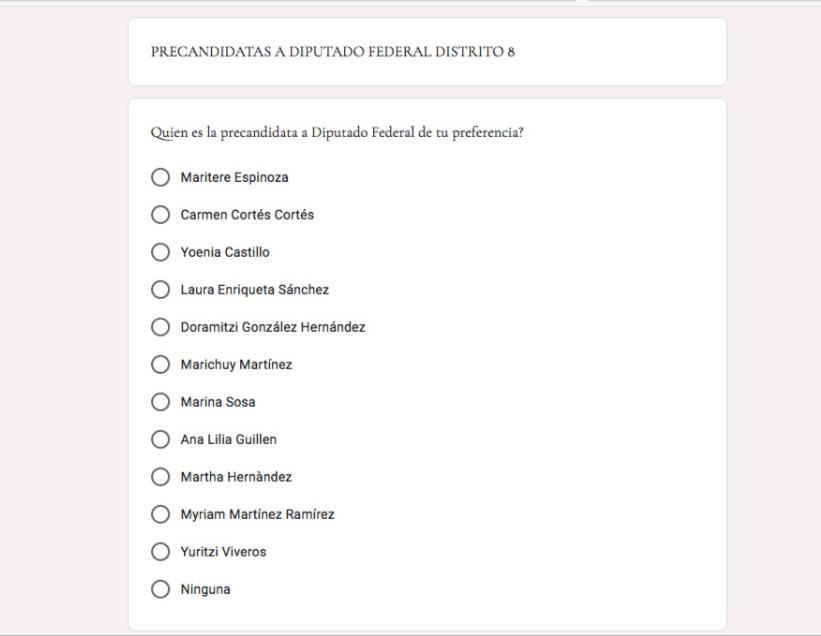Select Doramitzi González Hernández radio button
The height and width of the screenshot is (636, 821).
[160, 327]
